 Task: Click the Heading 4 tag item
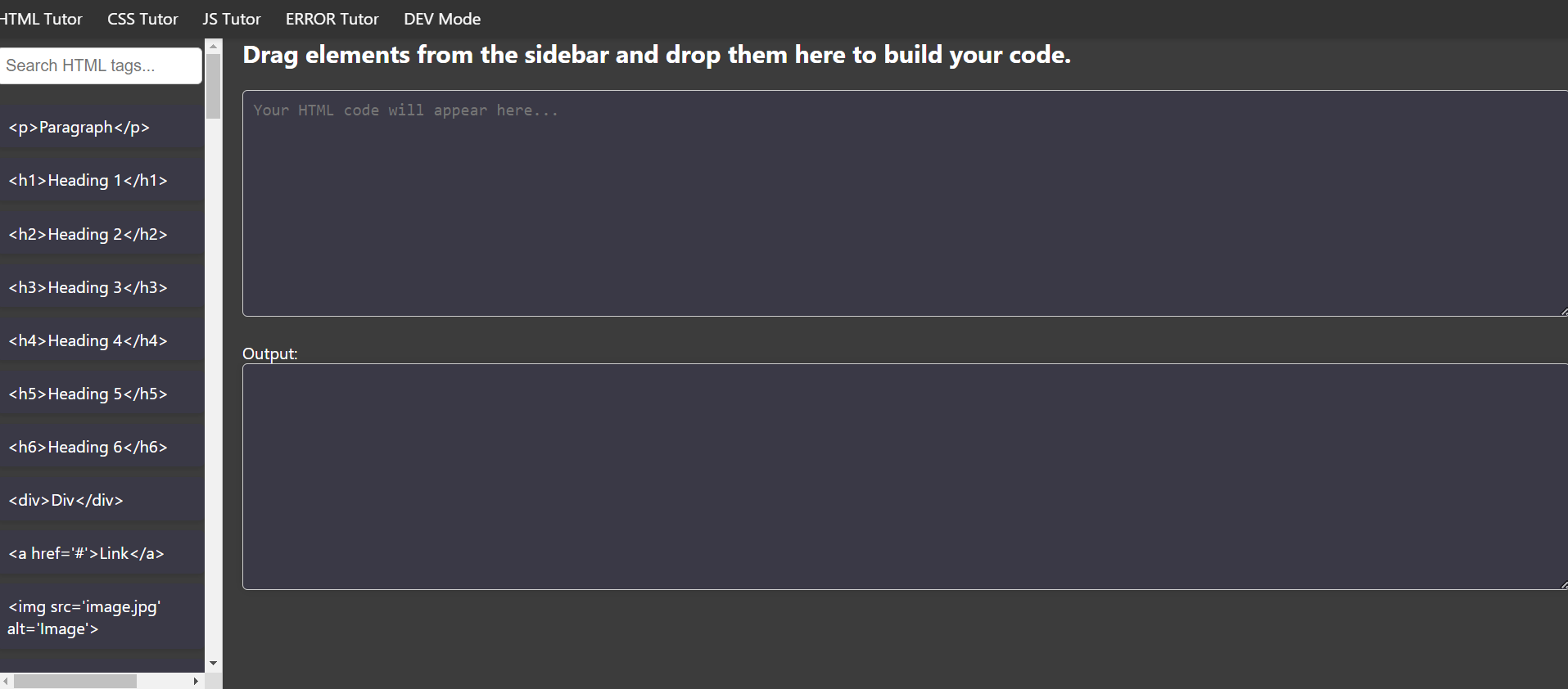(102, 341)
